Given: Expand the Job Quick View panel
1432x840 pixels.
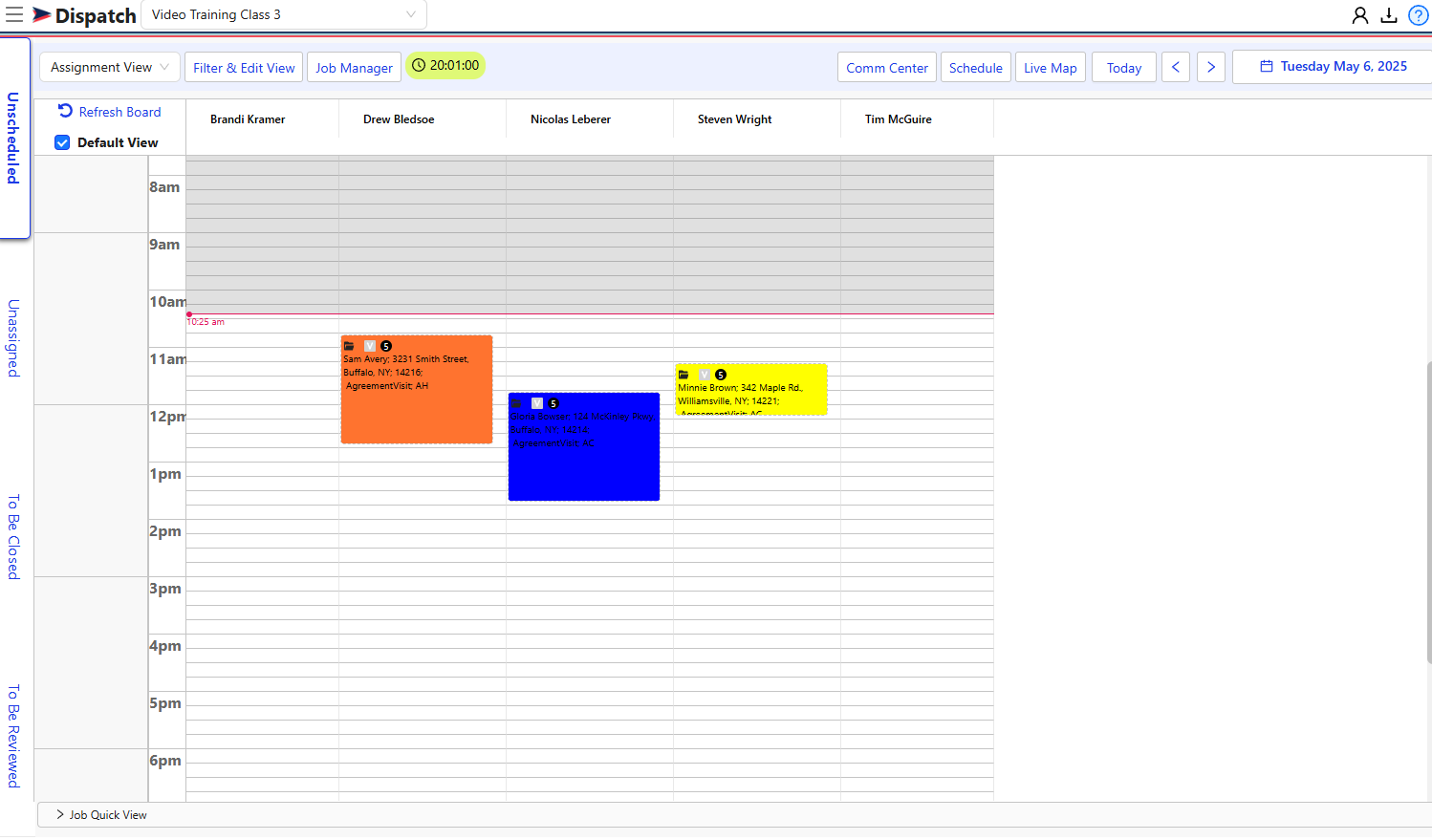Looking at the screenshot, I should [101, 815].
